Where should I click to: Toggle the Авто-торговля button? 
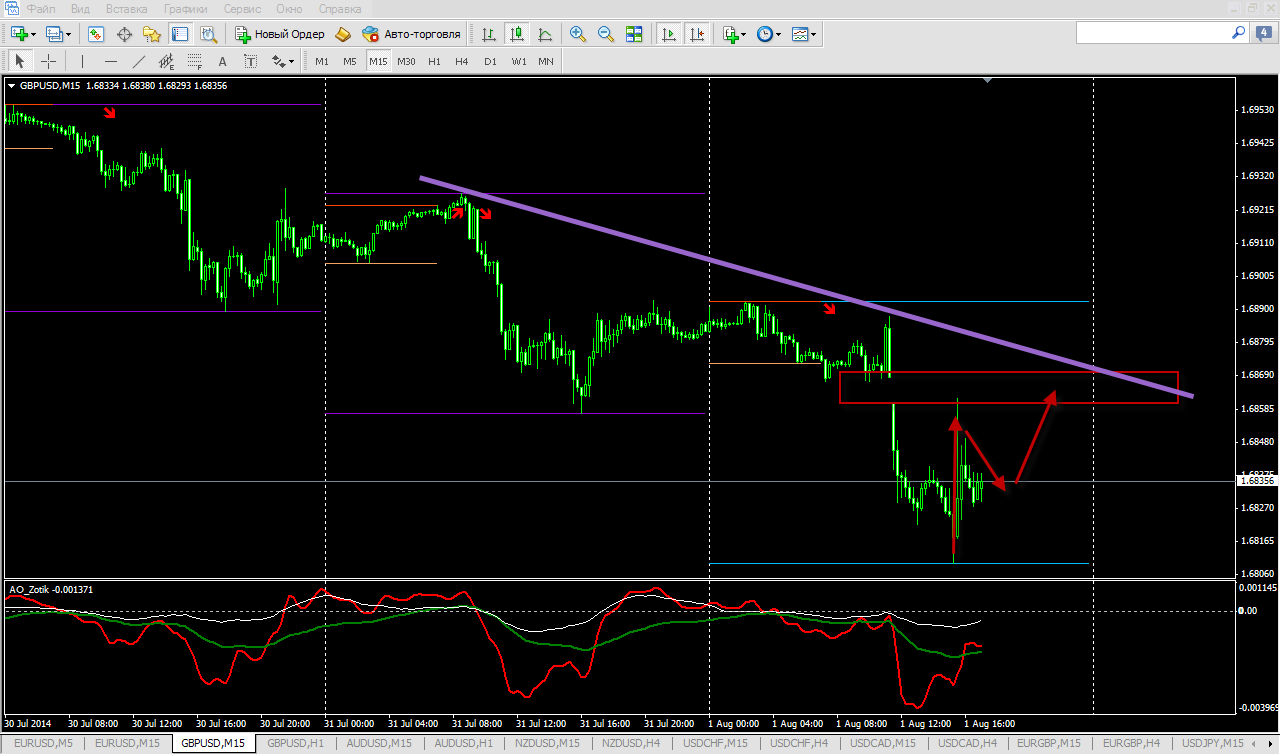click(411, 34)
